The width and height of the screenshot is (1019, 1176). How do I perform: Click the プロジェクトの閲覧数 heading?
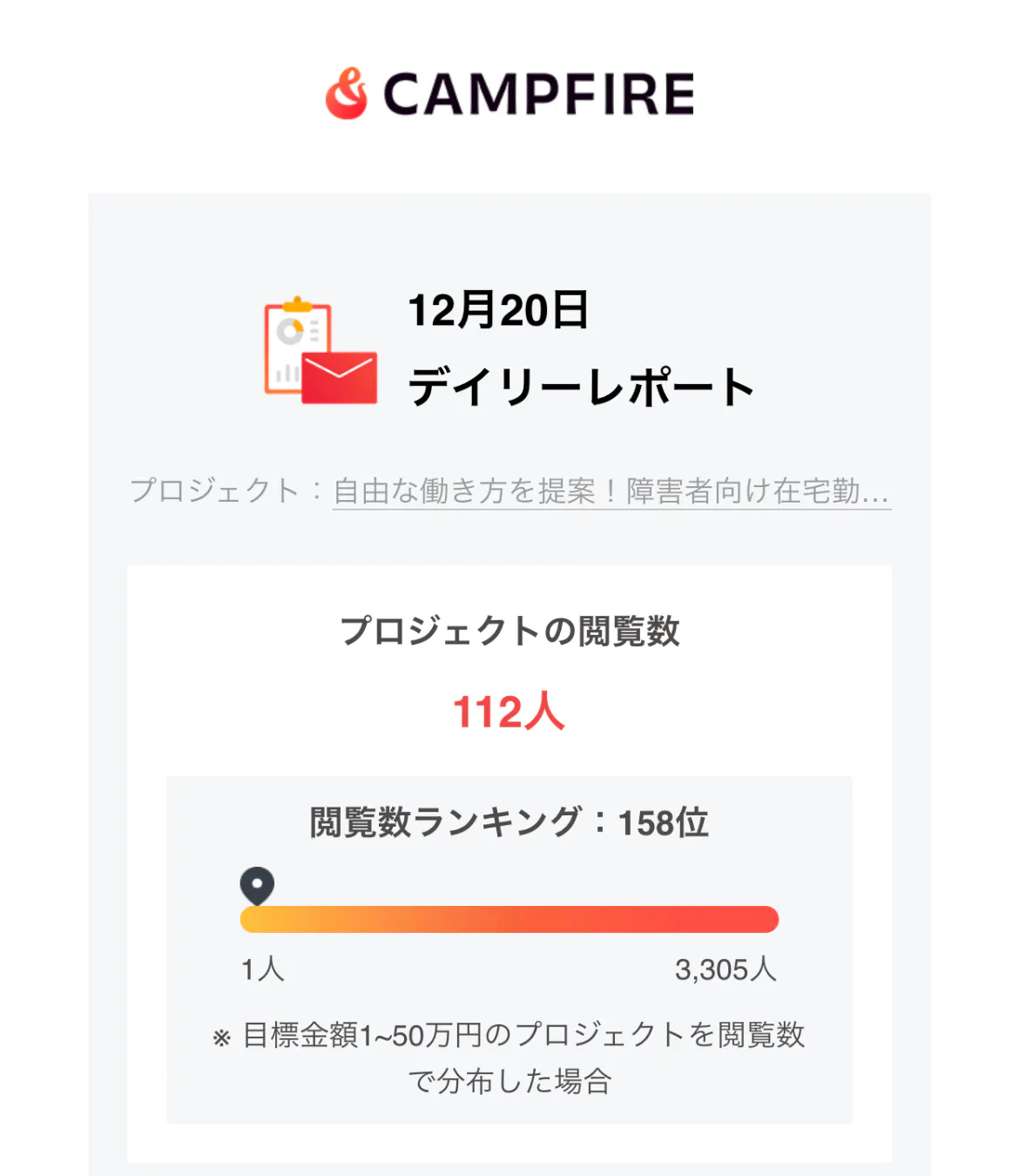tap(509, 631)
